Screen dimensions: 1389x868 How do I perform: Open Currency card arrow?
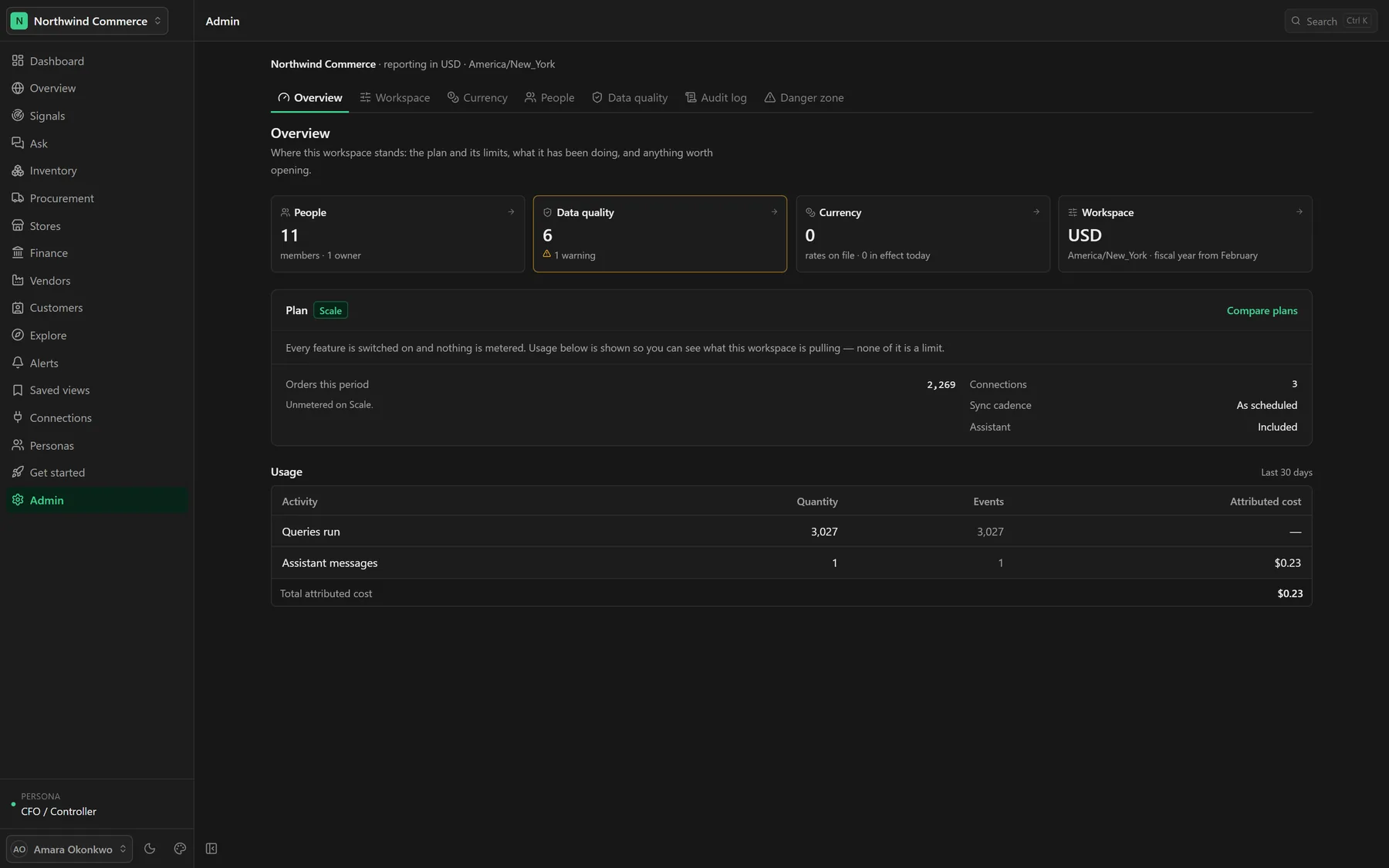(x=1036, y=211)
